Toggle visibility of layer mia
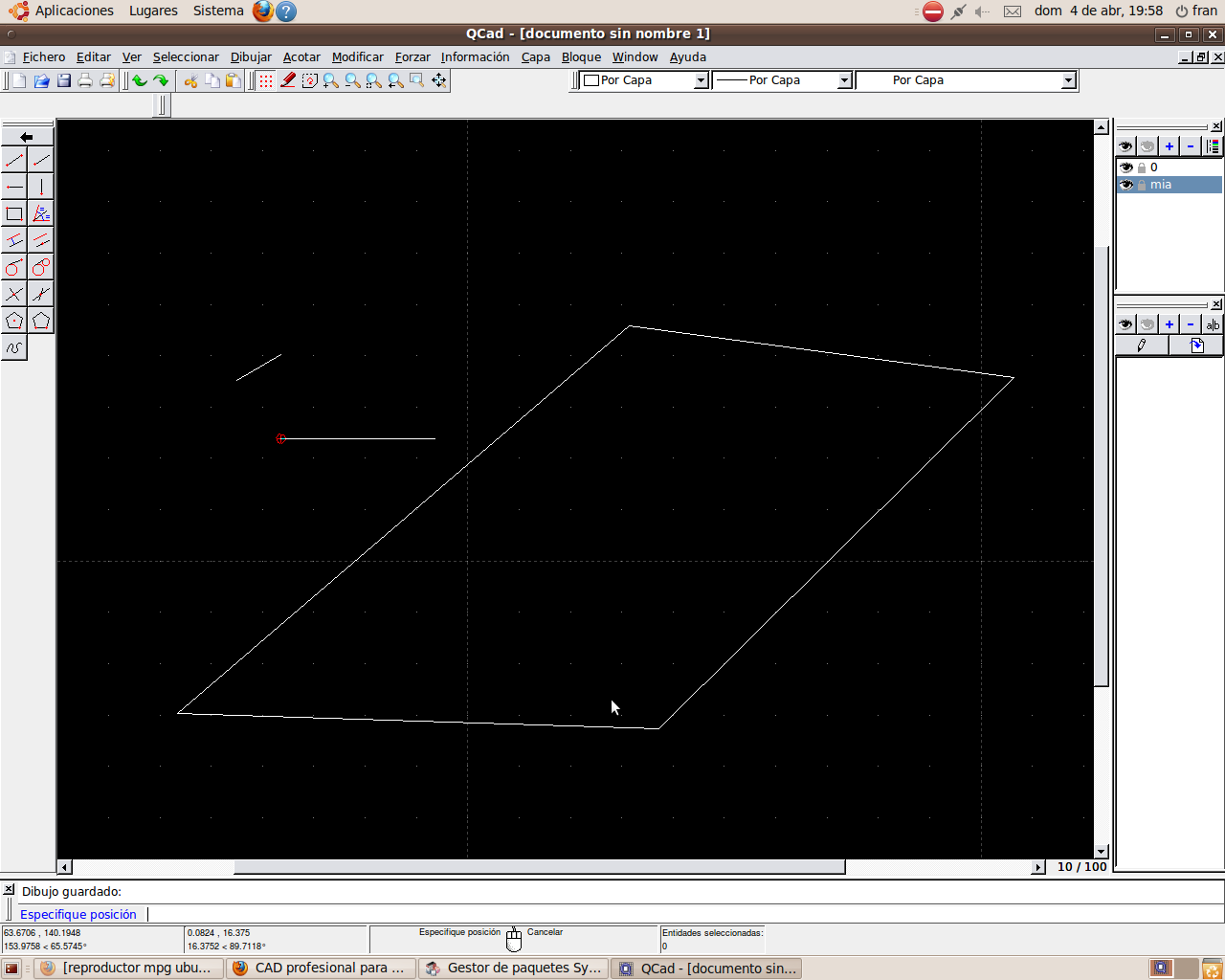Screen dimensions: 1225x980 click(1126, 185)
